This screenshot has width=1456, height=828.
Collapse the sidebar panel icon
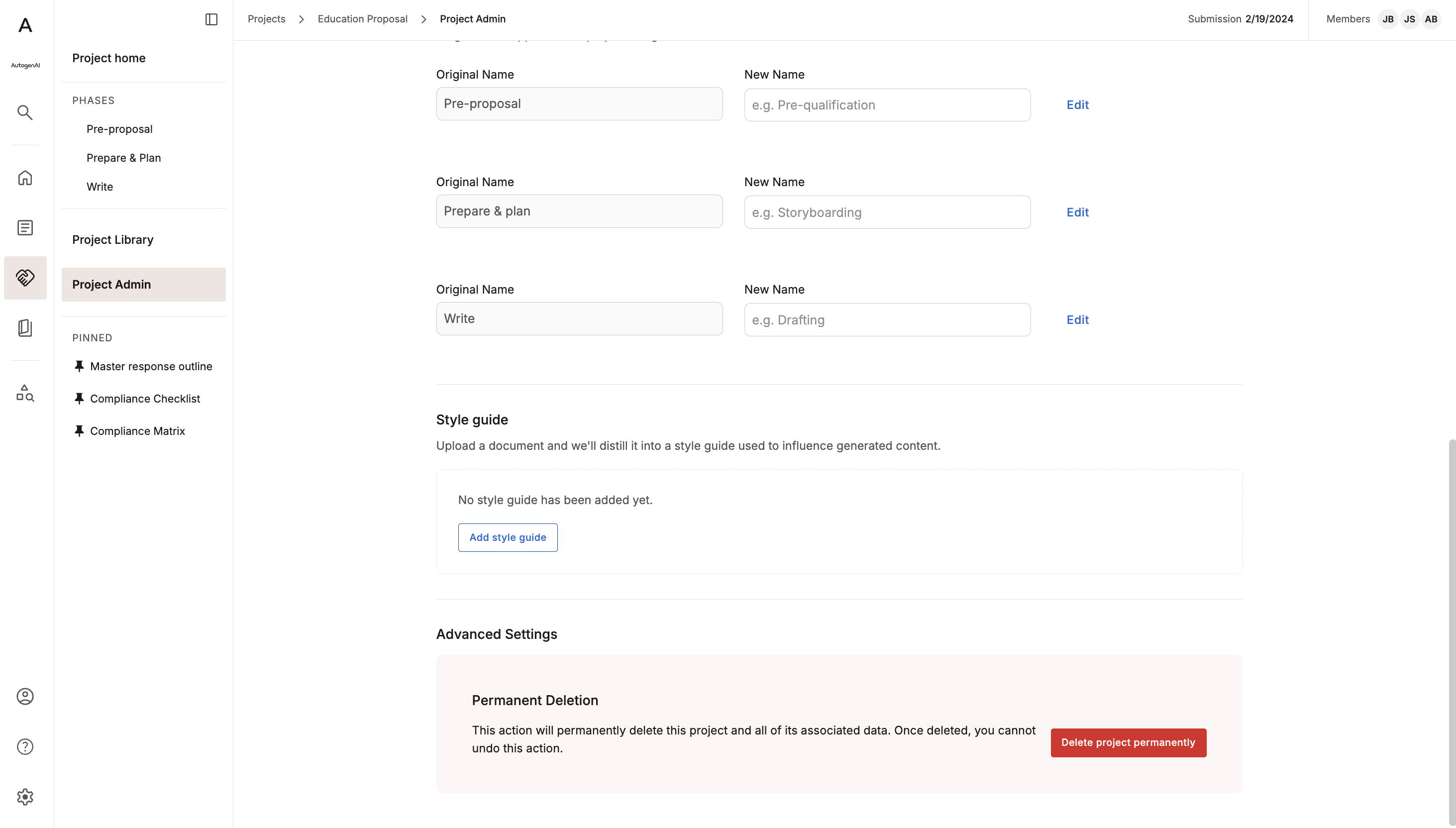[x=211, y=19]
